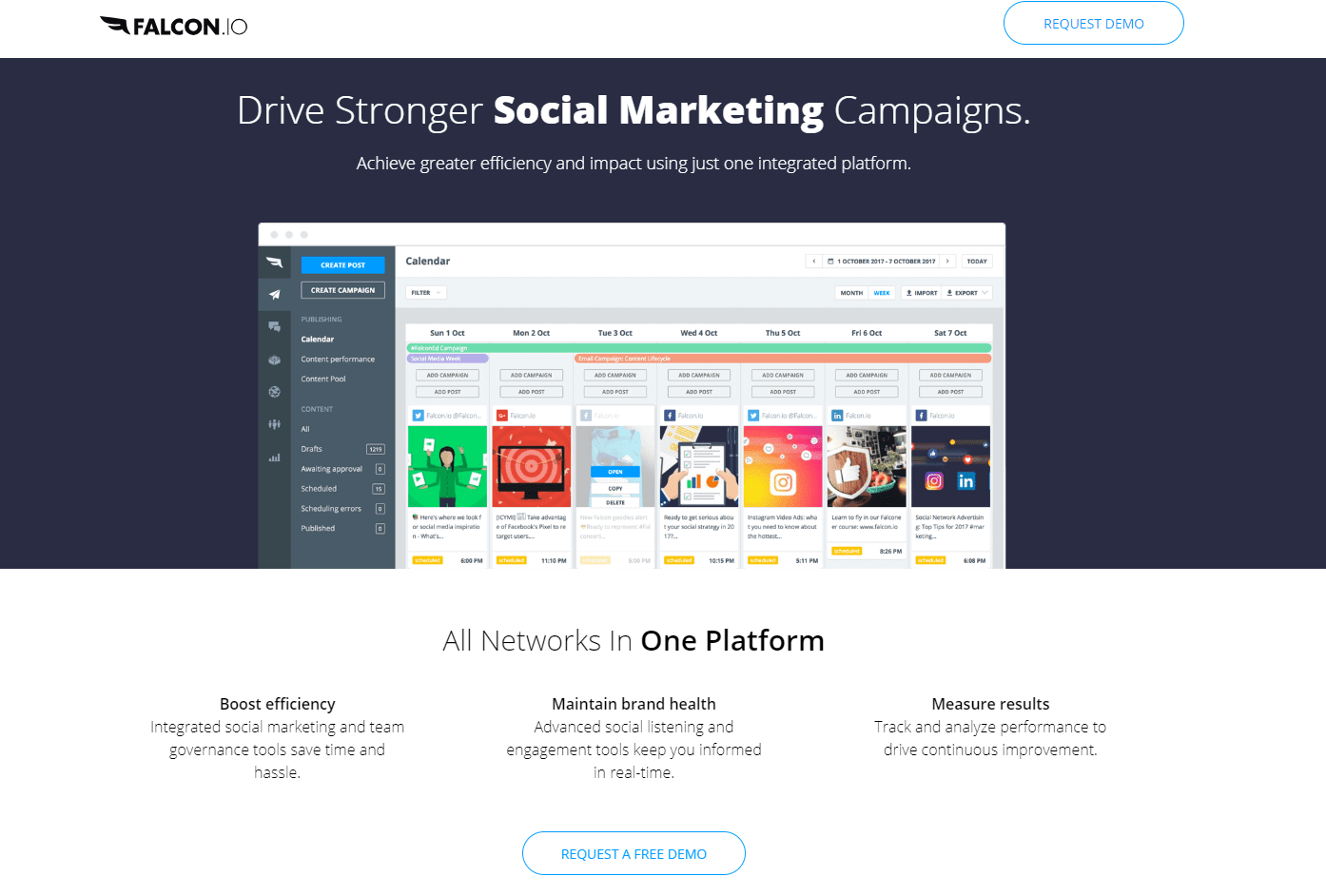Click the Create Campaign button
The width and height of the screenshot is (1326, 896).
pyautogui.click(x=343, y=290)
